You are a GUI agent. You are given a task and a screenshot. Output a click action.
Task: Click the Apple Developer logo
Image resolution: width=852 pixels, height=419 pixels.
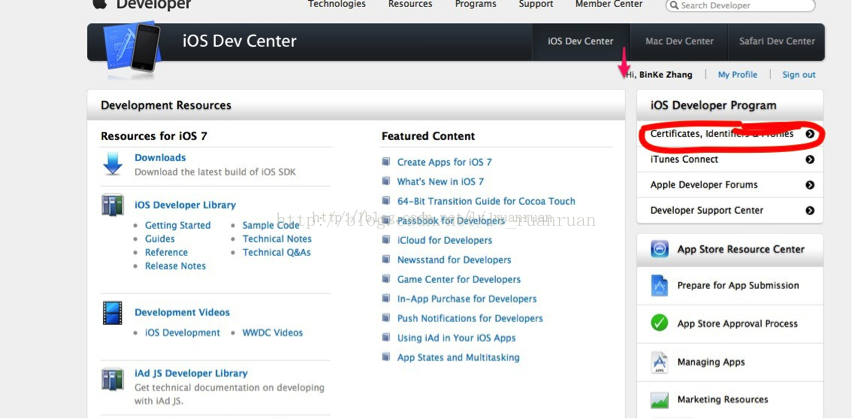pyautogui.click(x=141, y=5)
